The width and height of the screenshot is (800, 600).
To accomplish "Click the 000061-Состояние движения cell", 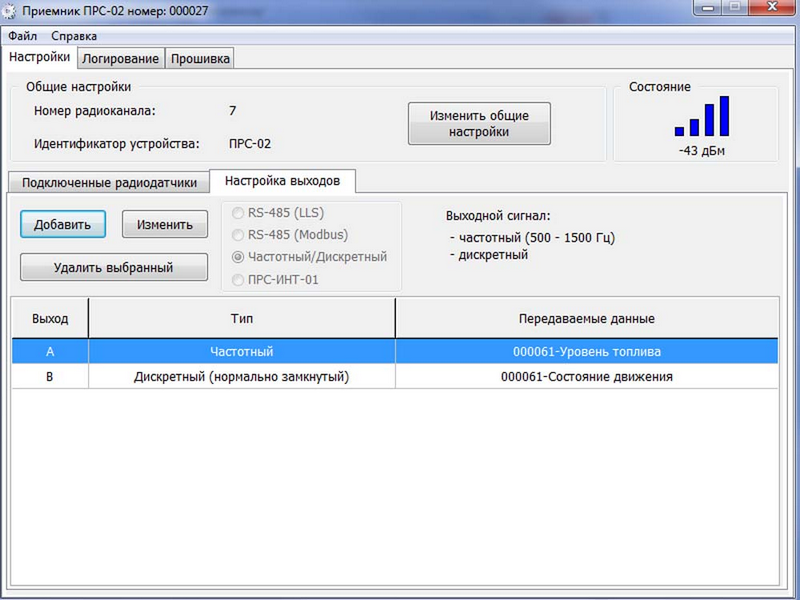I will (x=587, y=377).
